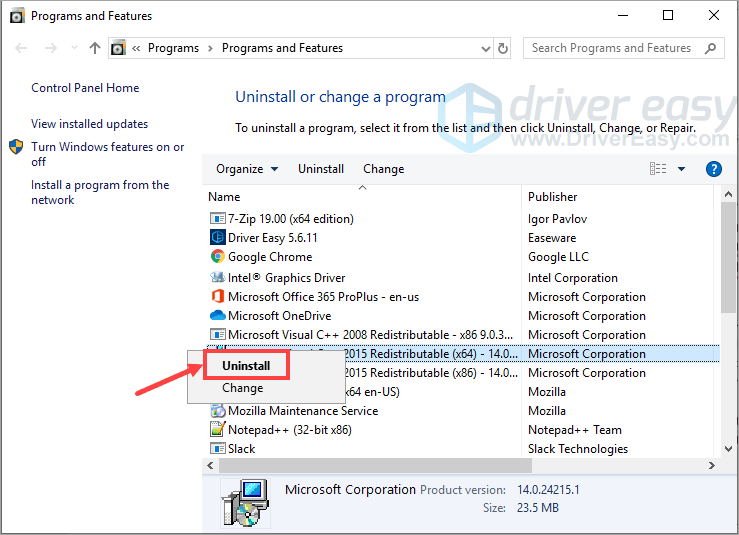Click the Google Chrome icon
739x535 pixels.
click(218, 257)
